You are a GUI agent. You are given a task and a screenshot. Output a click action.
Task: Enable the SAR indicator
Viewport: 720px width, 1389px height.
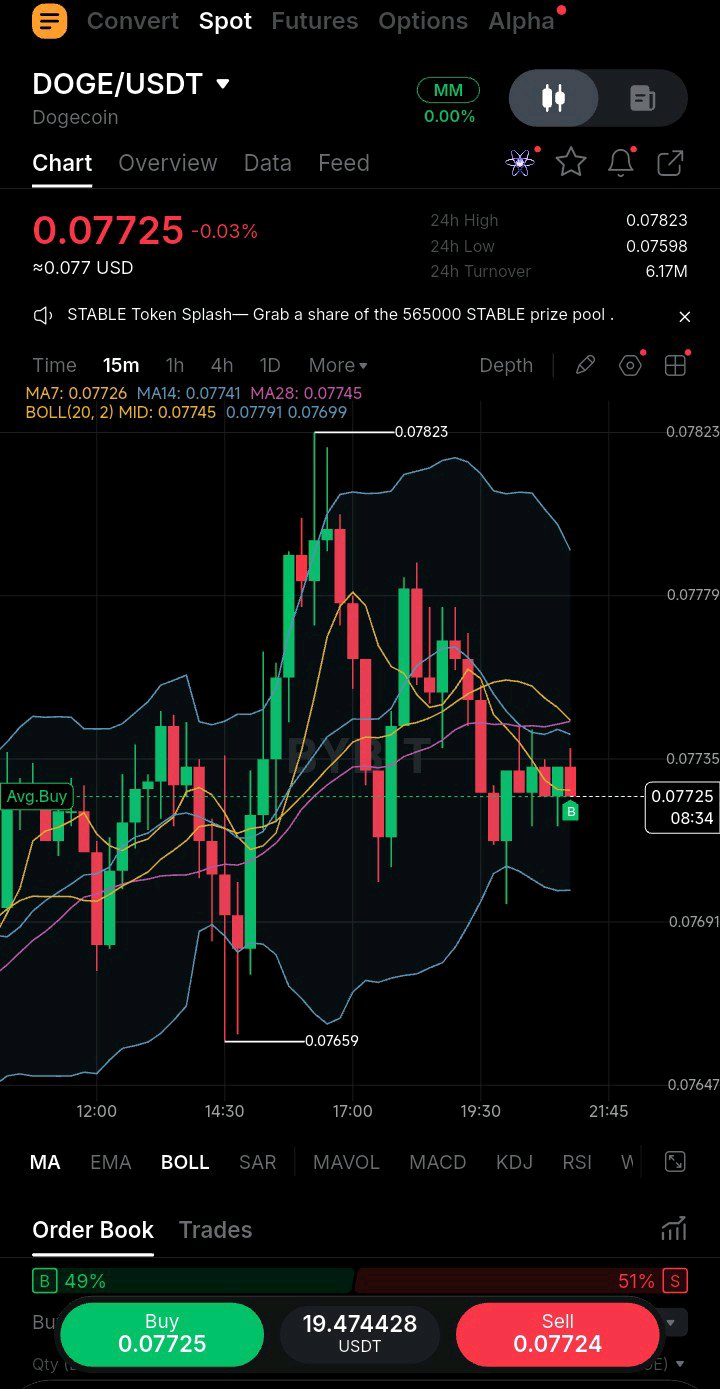coord(258,1162)
